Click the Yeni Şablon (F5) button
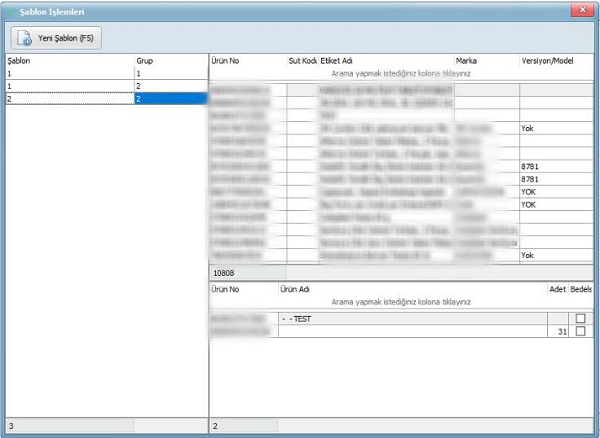 click(x=56, y=38)
